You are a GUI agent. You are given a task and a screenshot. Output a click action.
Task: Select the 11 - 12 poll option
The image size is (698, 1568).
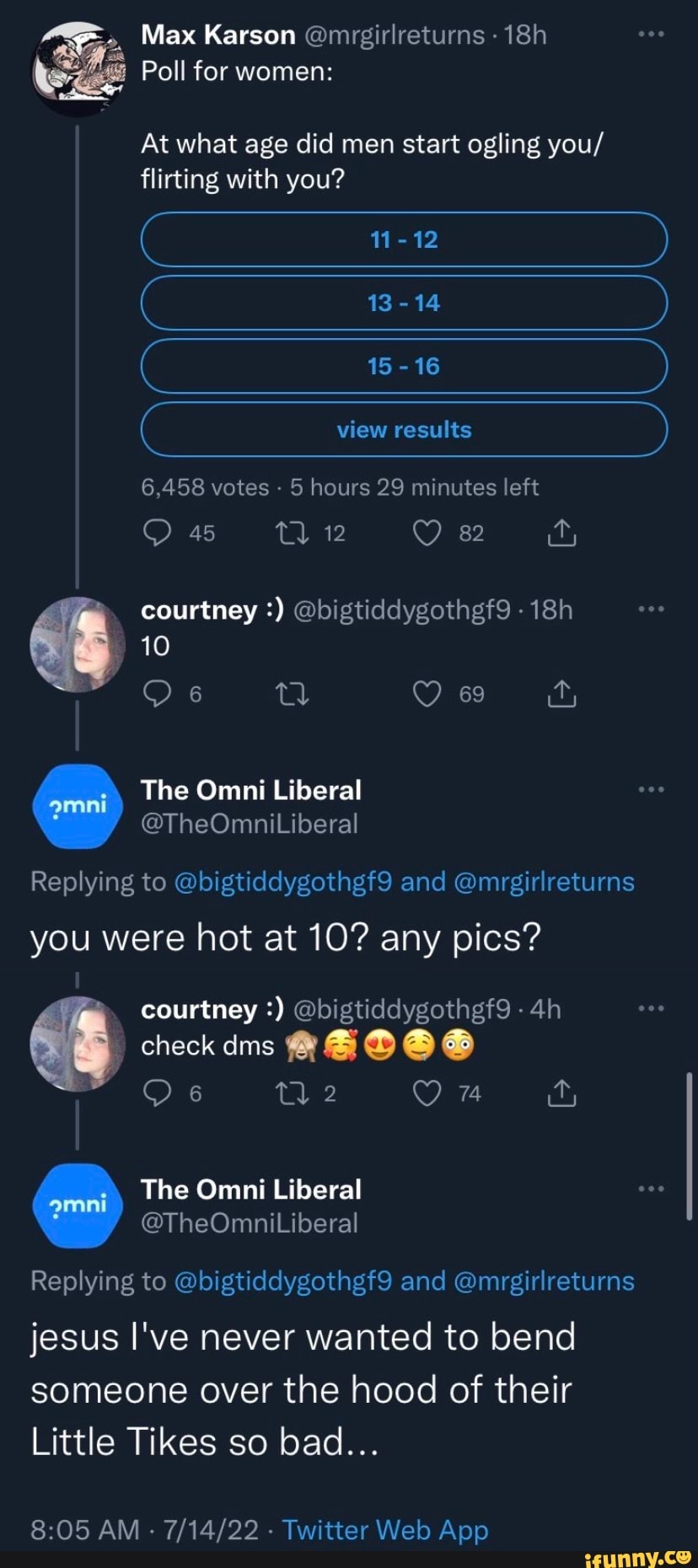pyautogui.click(x=404, y=239)
